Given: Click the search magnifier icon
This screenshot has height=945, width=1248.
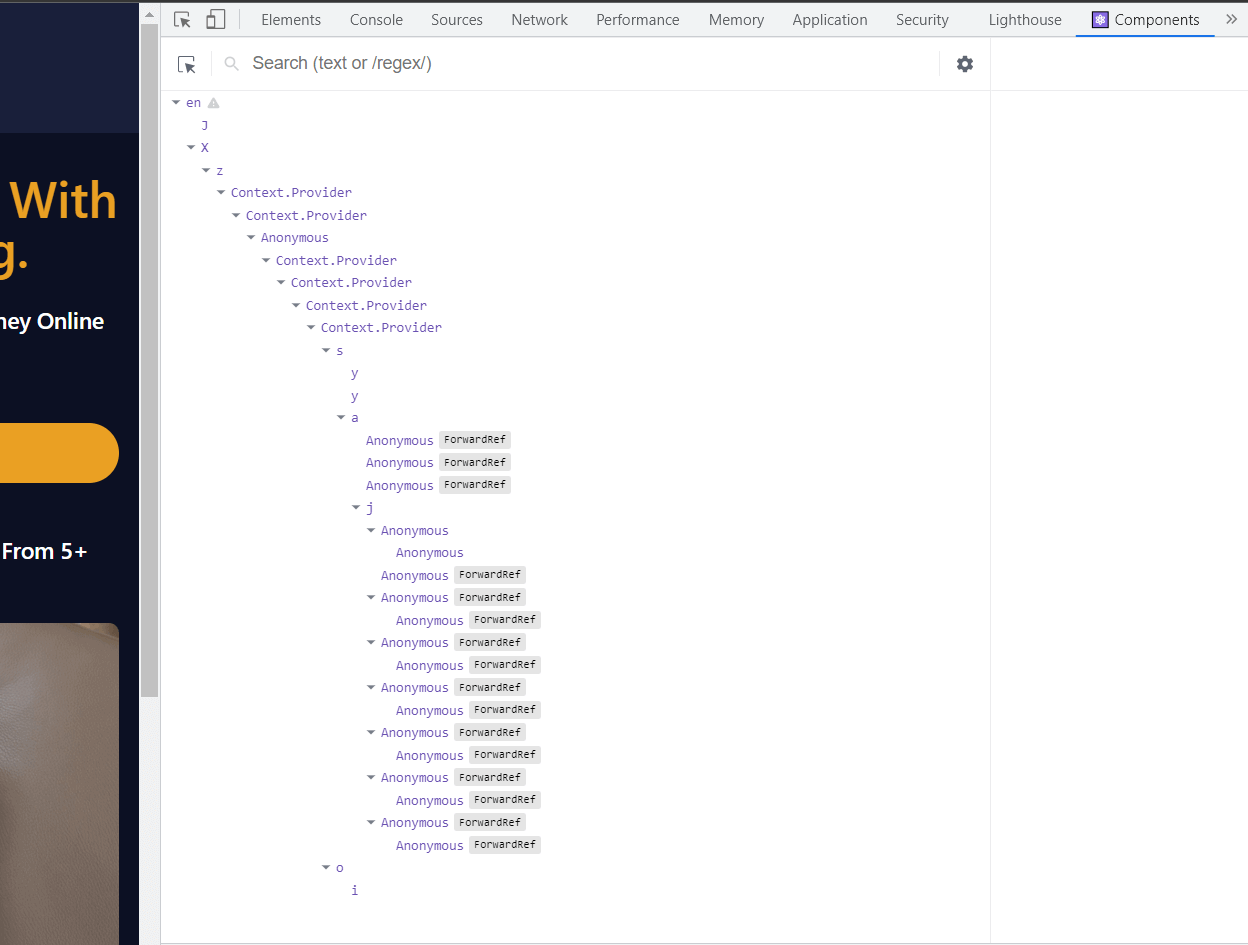Looking at the screenshot, I should pyautogui.click(x=232, y=64).
